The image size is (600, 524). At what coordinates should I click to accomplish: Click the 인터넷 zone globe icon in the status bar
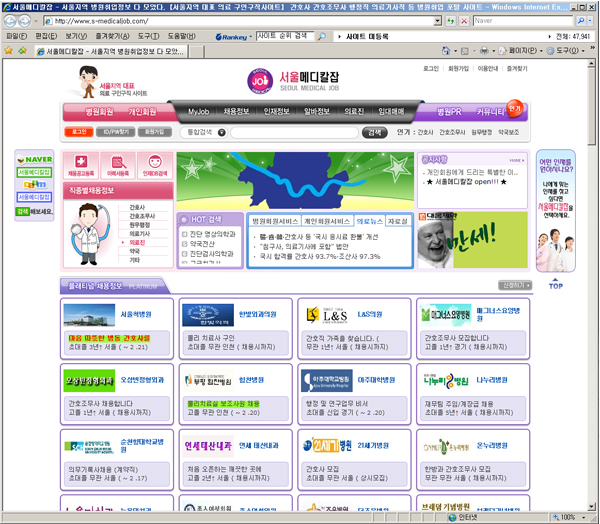pyautogui.click(x=453, y=517)
